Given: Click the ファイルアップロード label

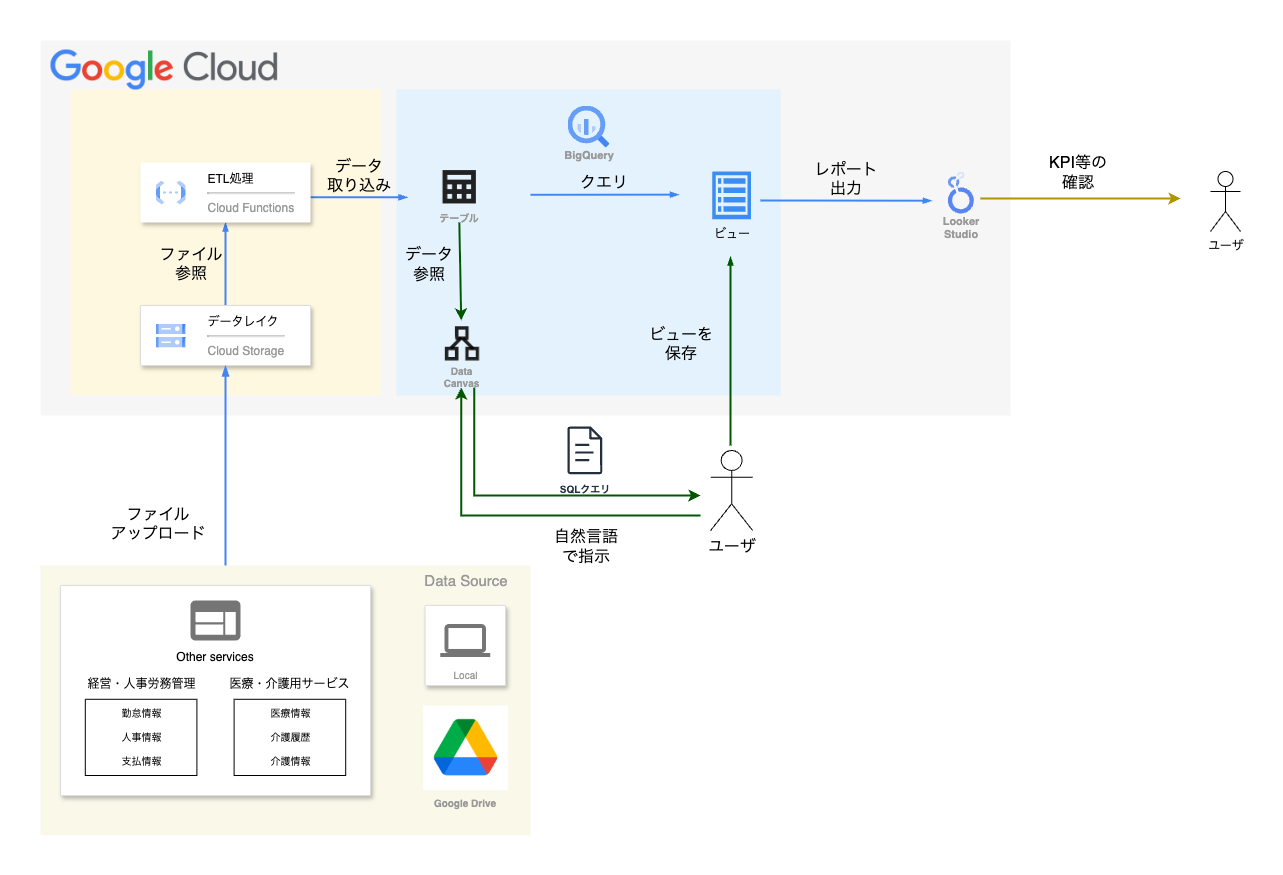Looking at the screenshot, I should pos(158,523).
